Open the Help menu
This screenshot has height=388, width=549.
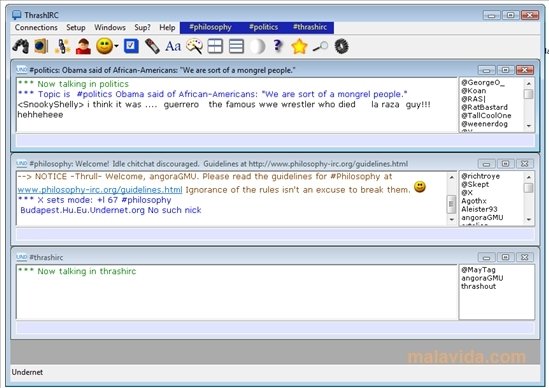(x=167, y=27)
